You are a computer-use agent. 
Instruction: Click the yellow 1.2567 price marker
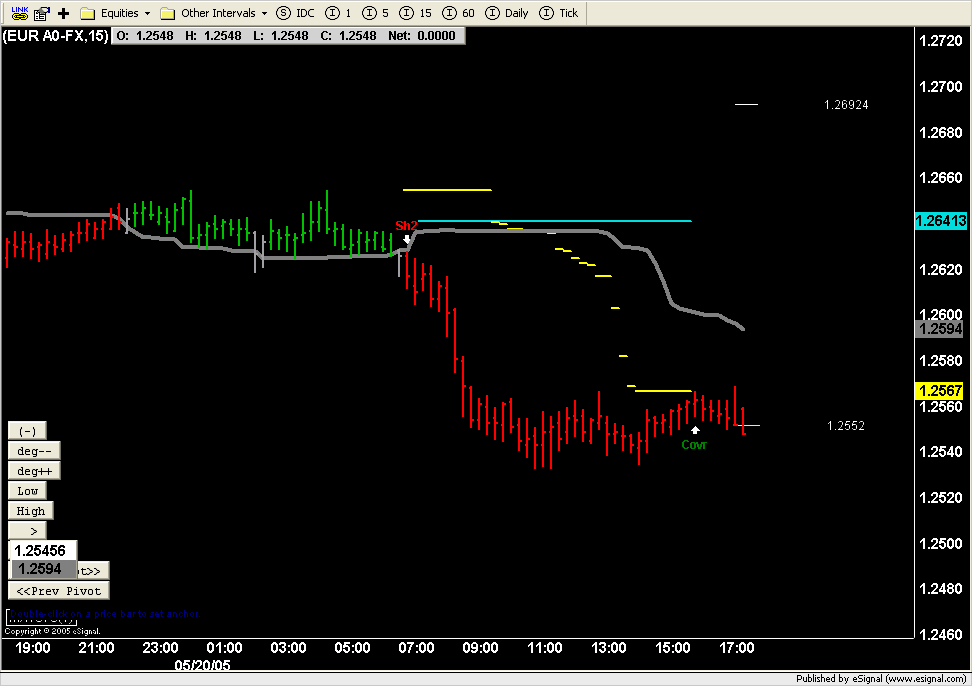pyautogui.click(x=940, y=390)
